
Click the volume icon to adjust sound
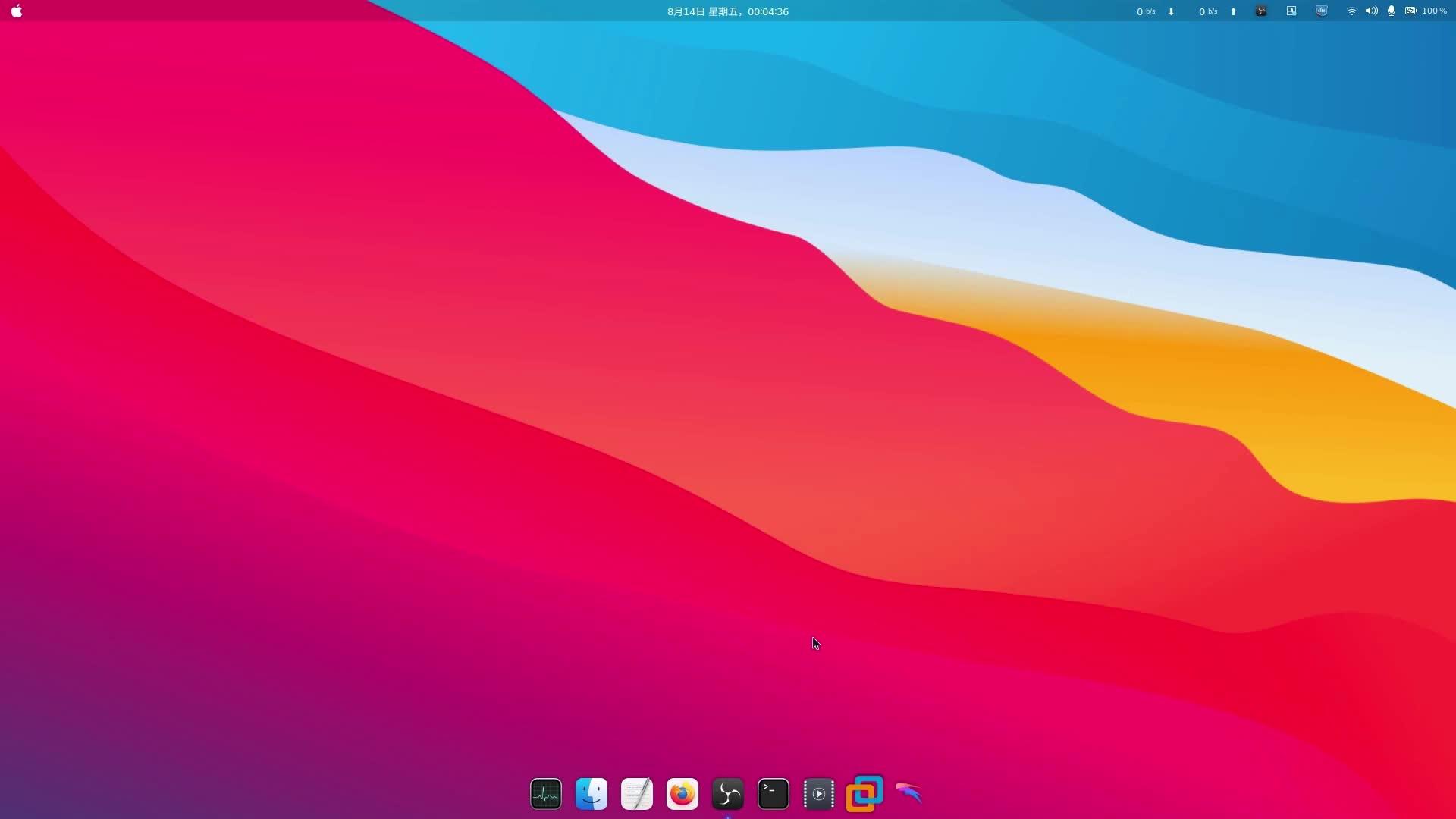tap(1372, 11)
